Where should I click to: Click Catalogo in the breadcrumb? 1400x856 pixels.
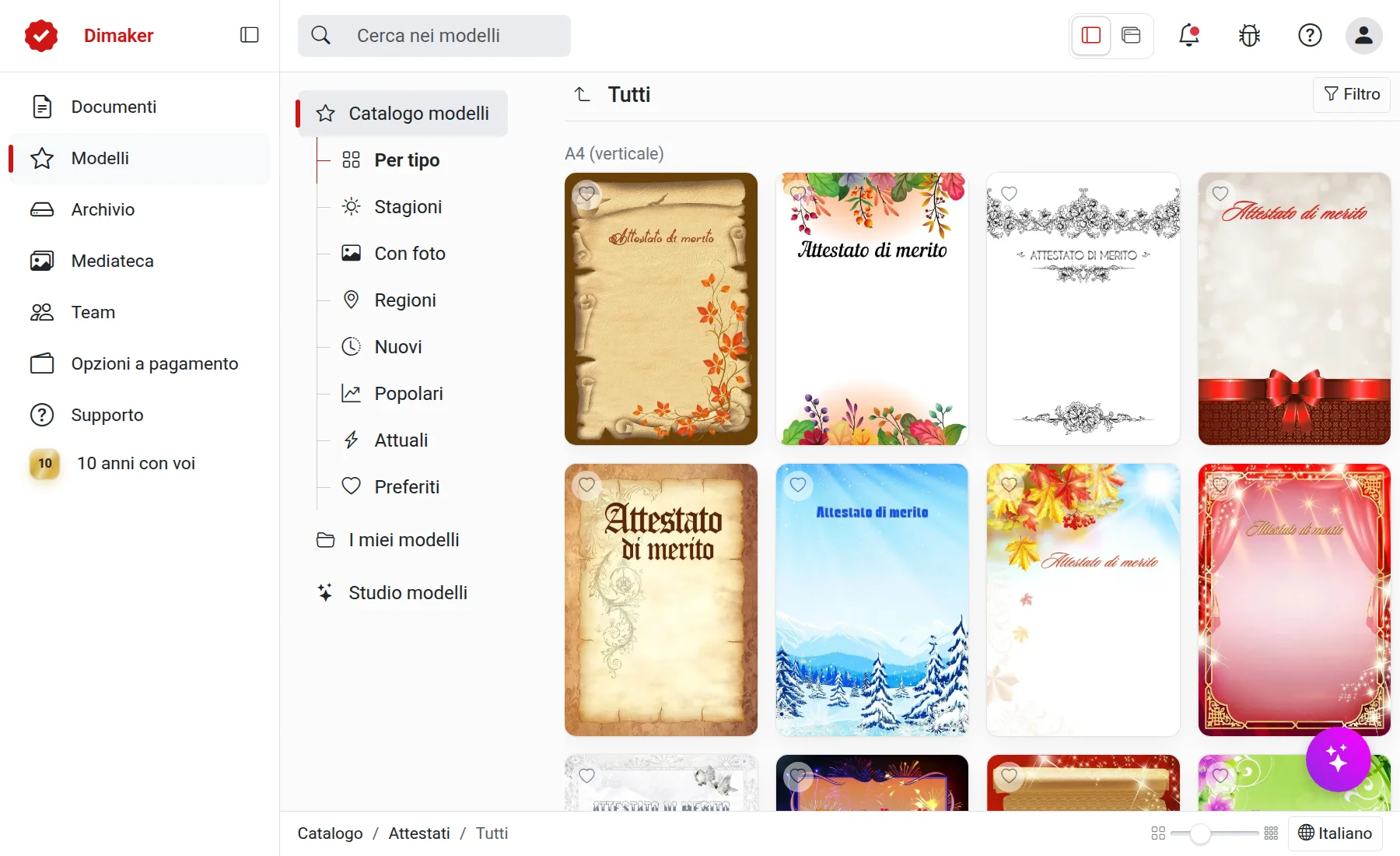click(x=330, y=833)
